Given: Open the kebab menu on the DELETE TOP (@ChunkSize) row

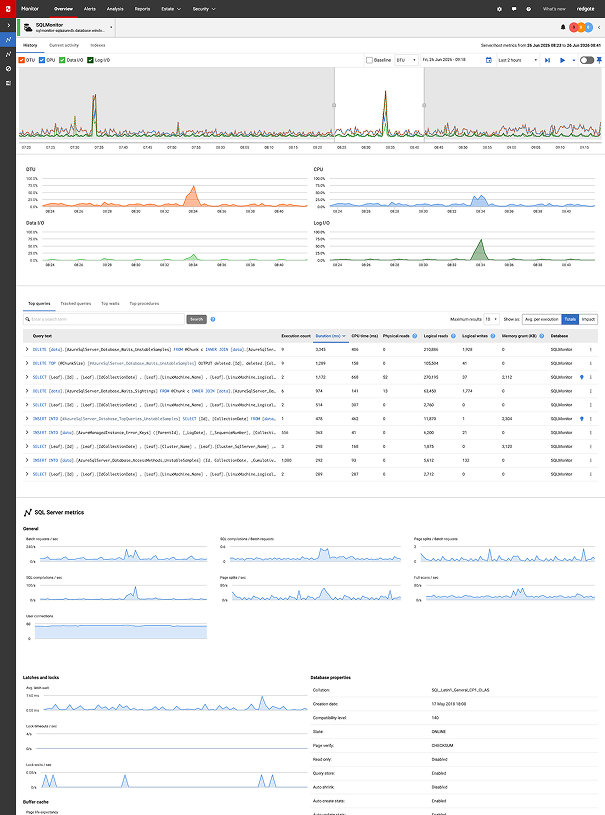Looking at the screenshot, I should (590, 363).
